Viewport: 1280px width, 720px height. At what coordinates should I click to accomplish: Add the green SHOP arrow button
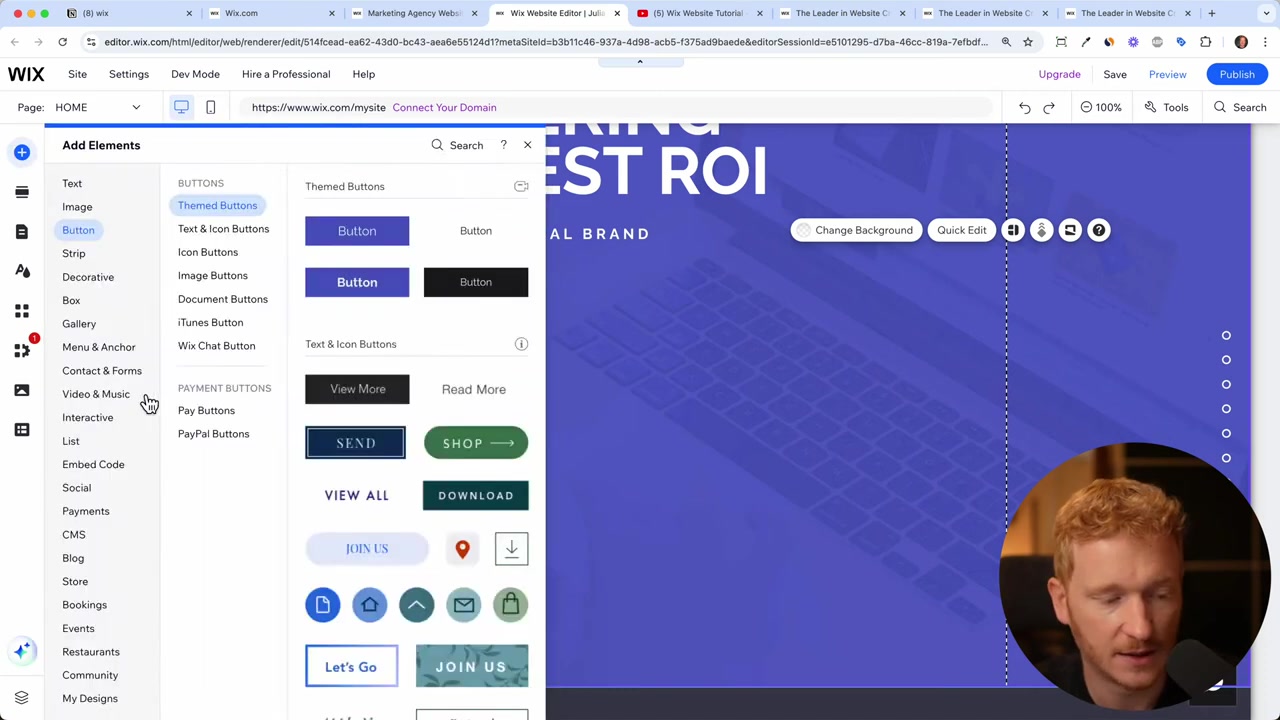[476, 443]
